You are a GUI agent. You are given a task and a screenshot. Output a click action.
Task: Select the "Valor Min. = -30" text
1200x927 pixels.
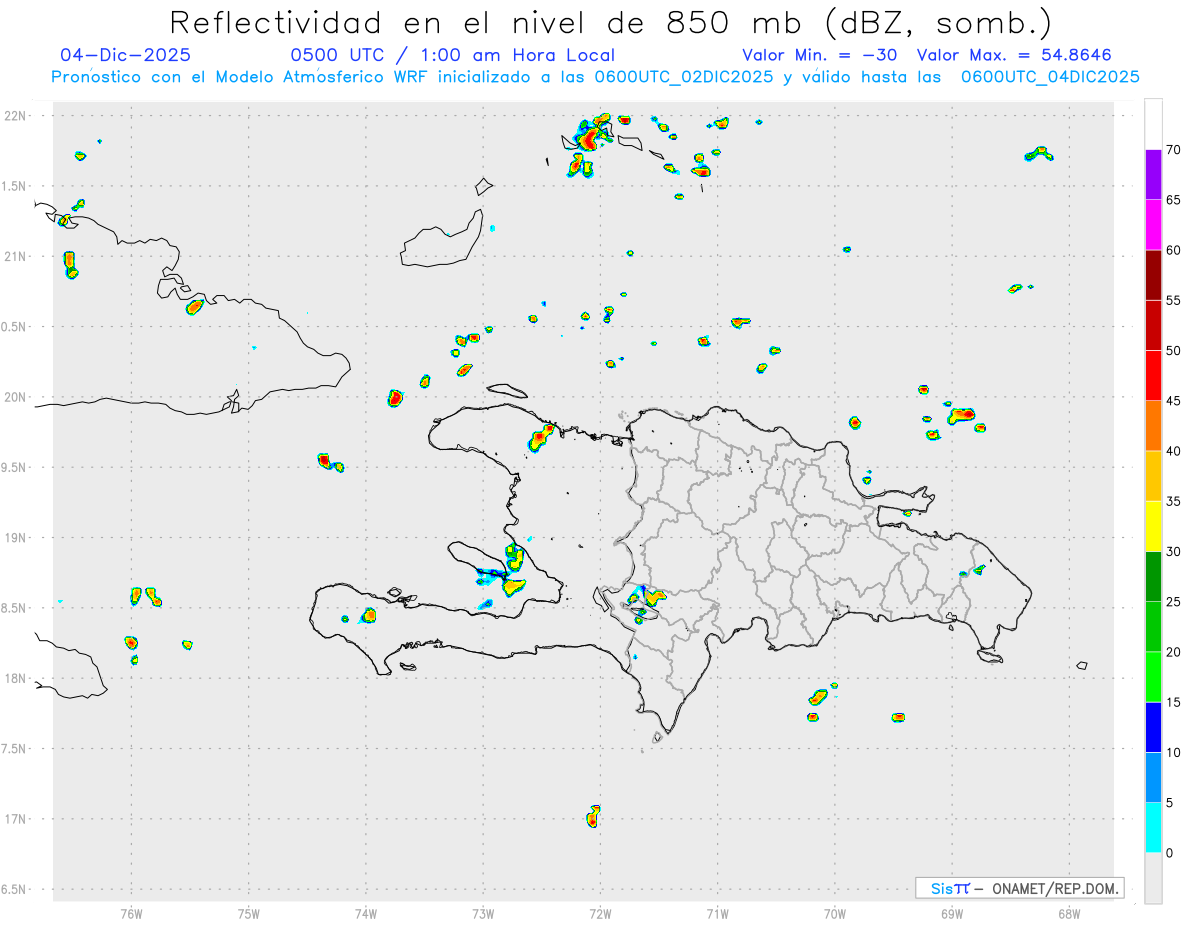[822, 55]
